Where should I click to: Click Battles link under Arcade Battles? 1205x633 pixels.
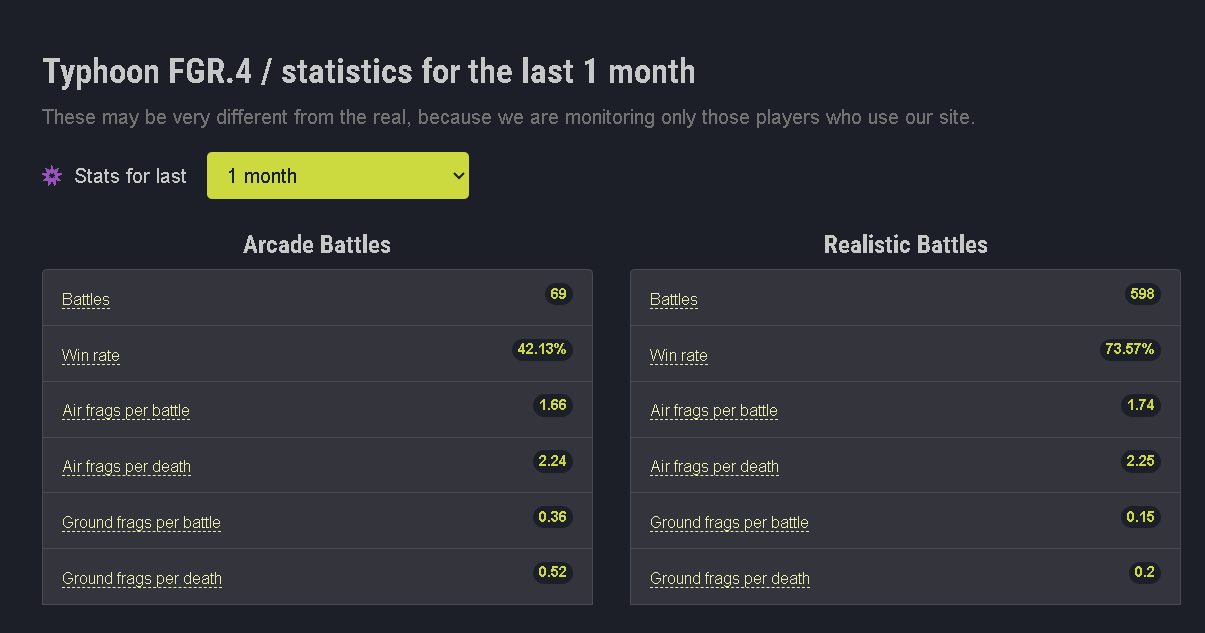tap(86, 299)
